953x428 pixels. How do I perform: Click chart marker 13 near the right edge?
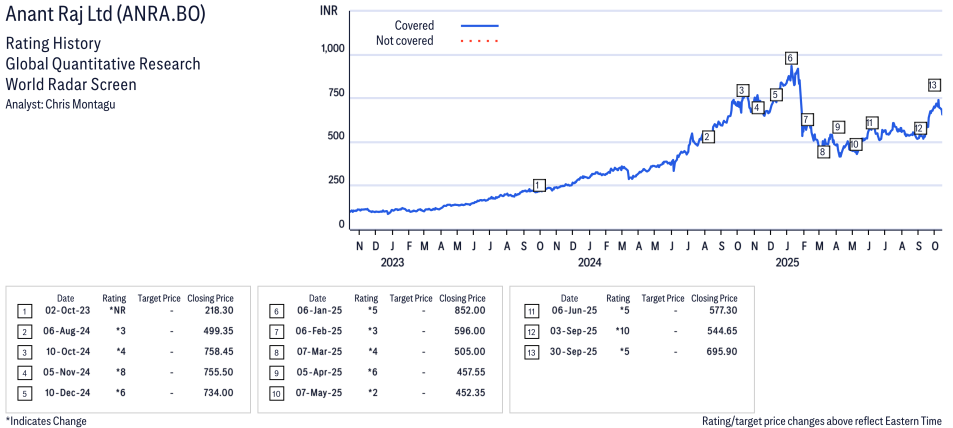pos(933,85)
